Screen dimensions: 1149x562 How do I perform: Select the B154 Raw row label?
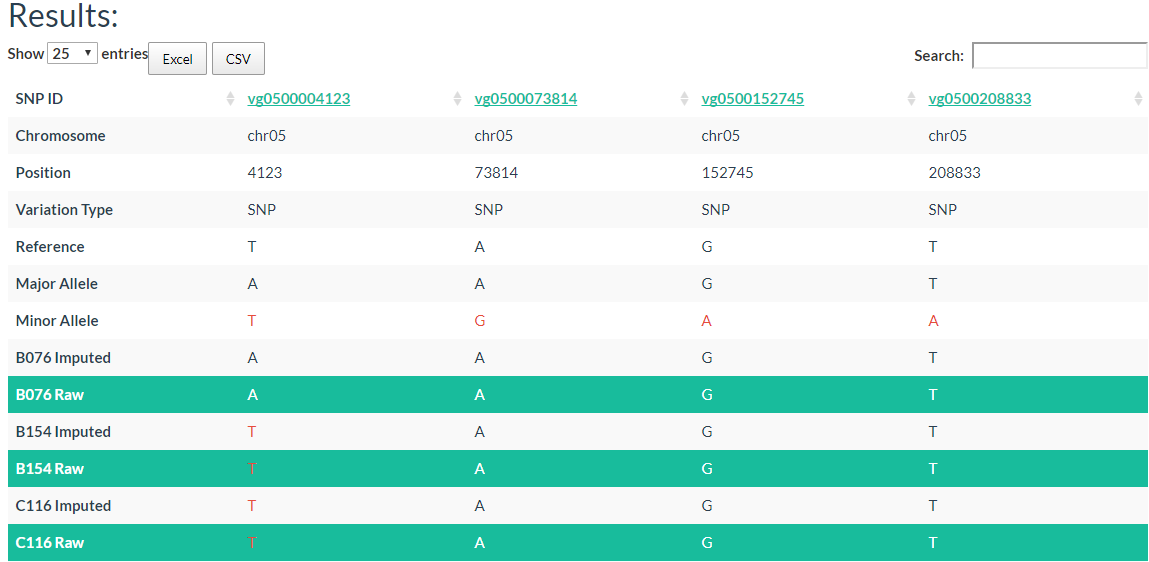click(50, 468)
